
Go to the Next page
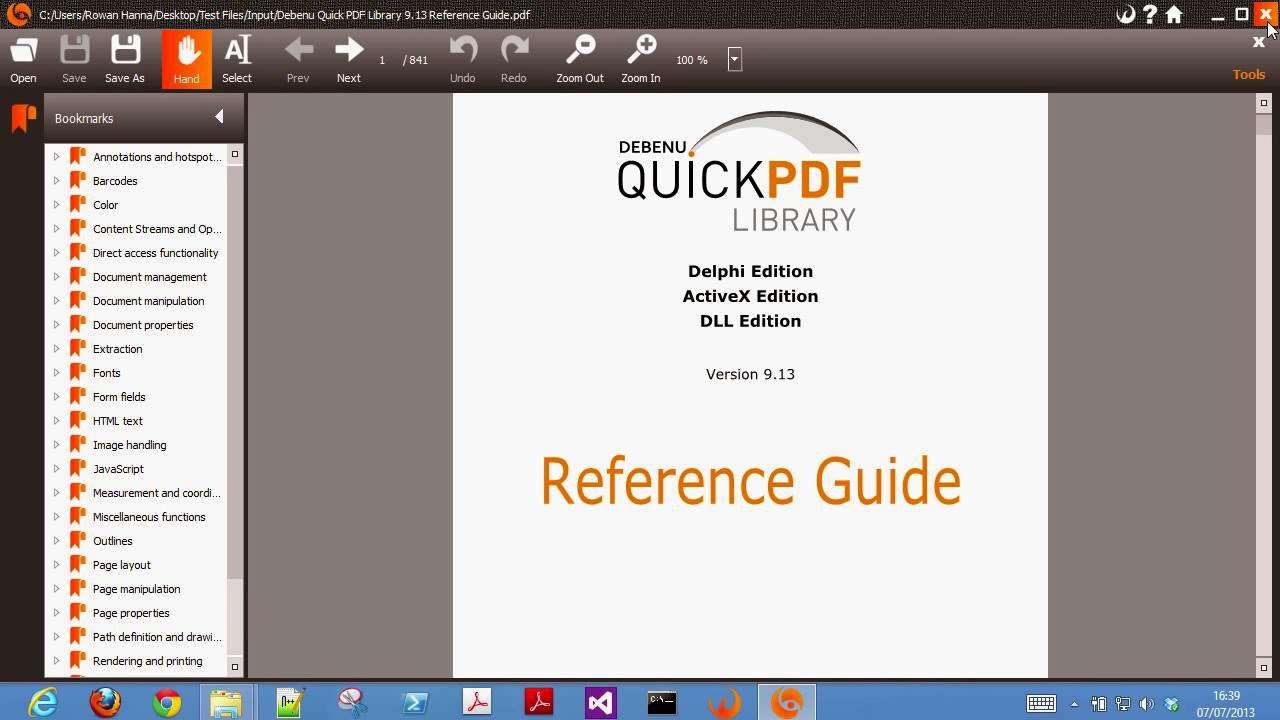[x=349, y=59]
